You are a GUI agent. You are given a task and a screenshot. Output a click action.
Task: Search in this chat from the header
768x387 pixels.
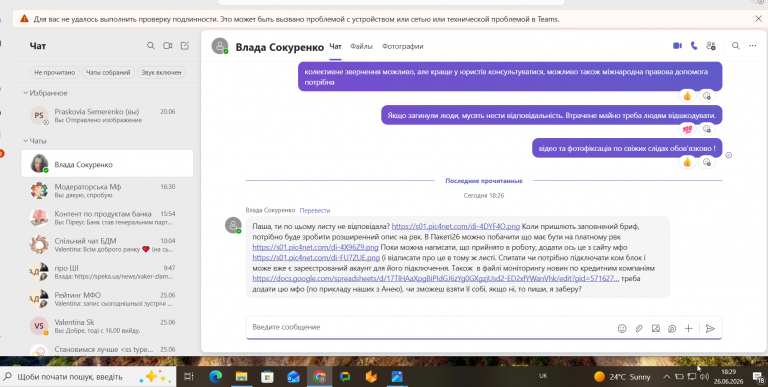[736, 46]
